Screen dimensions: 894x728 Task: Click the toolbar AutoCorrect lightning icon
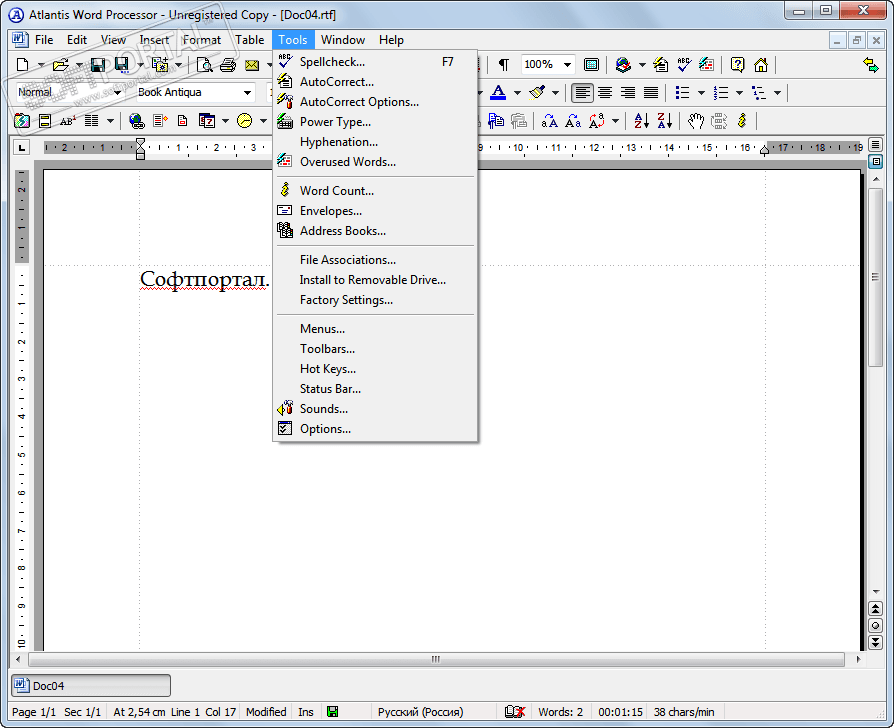(x=661, y=64)
